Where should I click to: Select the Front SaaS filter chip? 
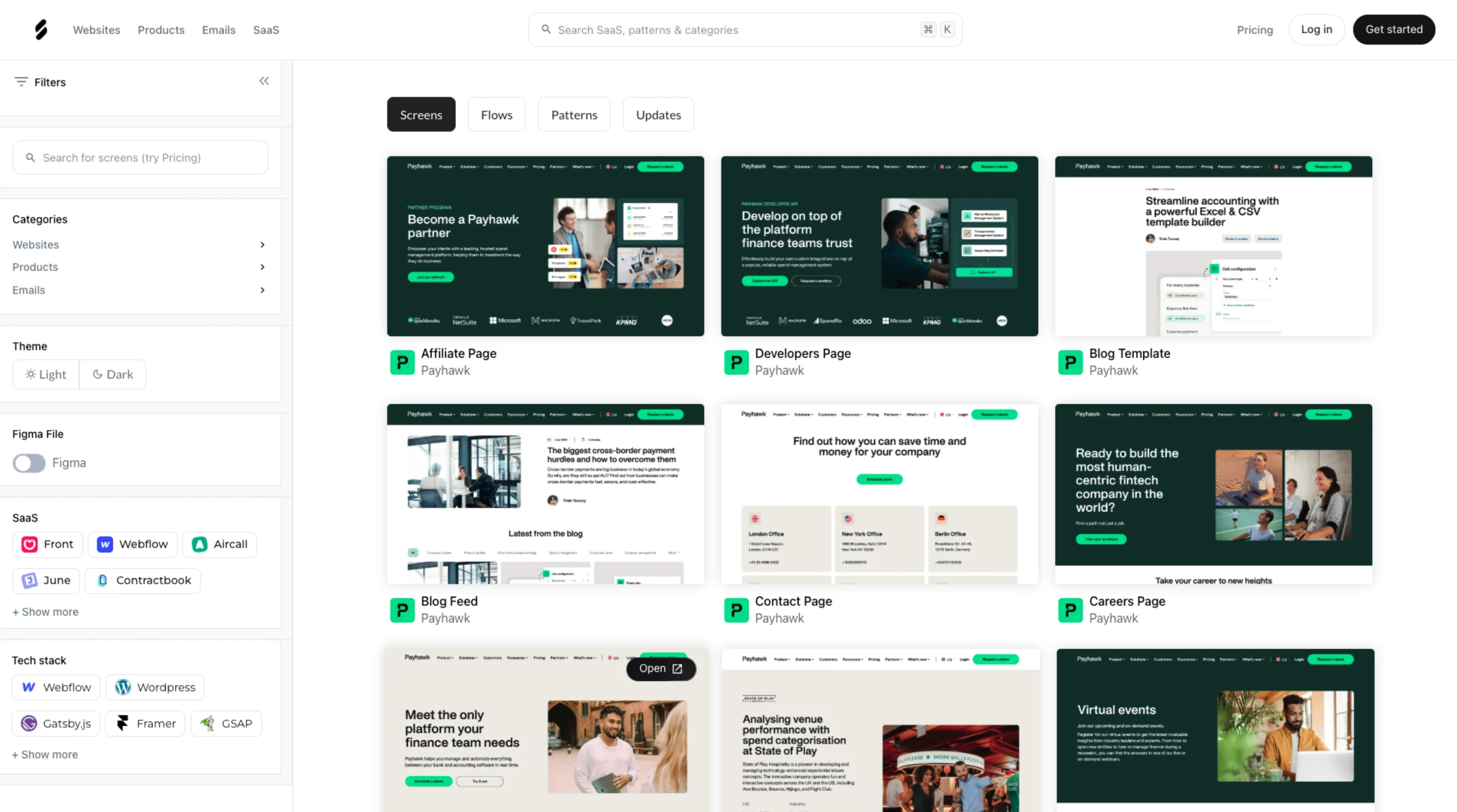(47, 545)
